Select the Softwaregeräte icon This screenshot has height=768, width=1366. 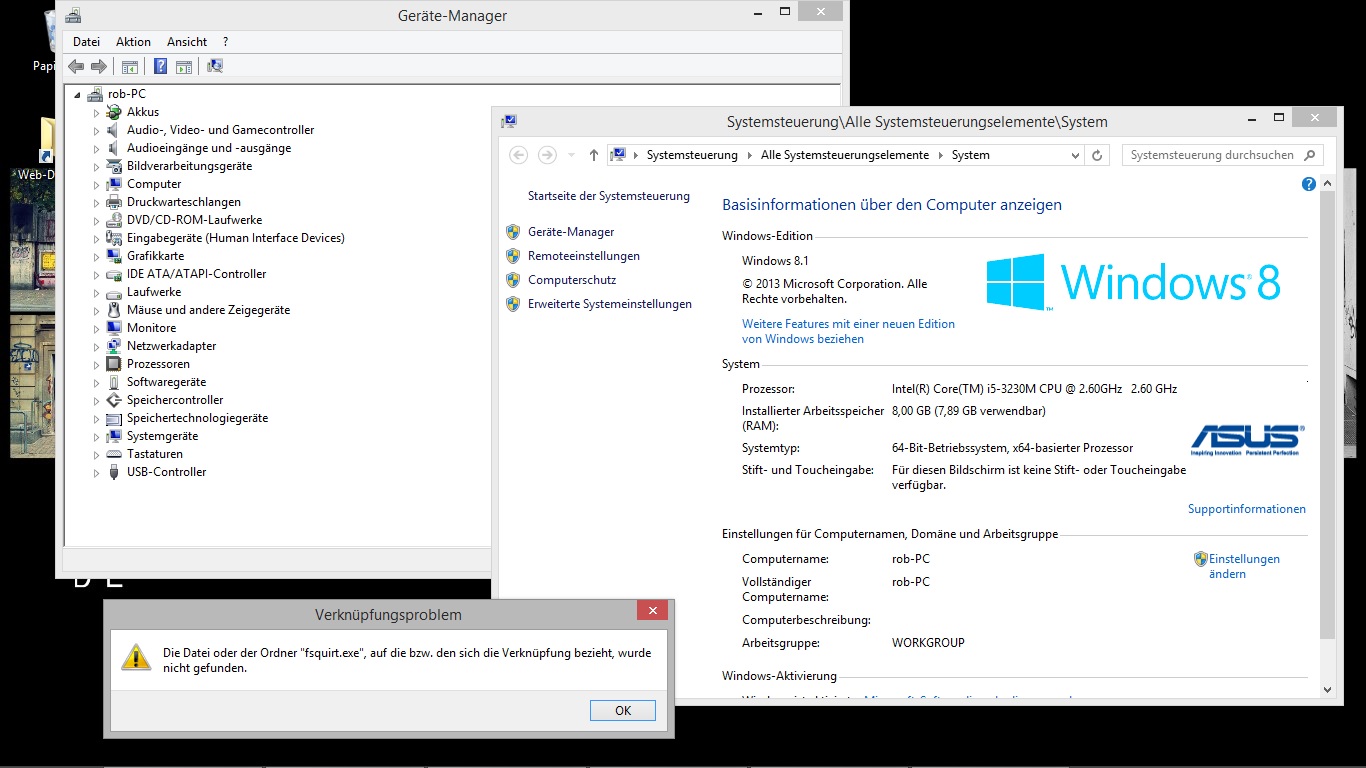[x=114, y=382]
